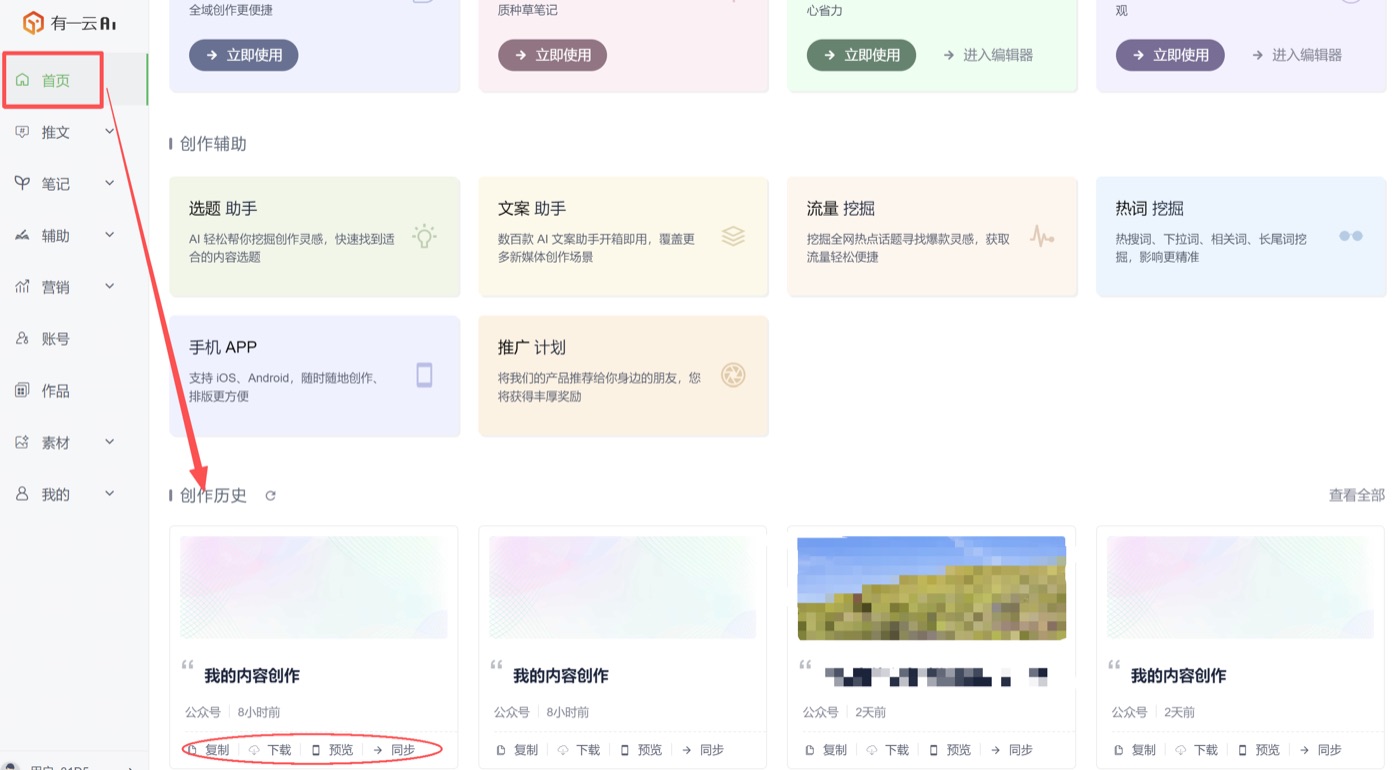
Task: Click 进入编辑器 on the rightmost top card
Action: coord(1297,55)
